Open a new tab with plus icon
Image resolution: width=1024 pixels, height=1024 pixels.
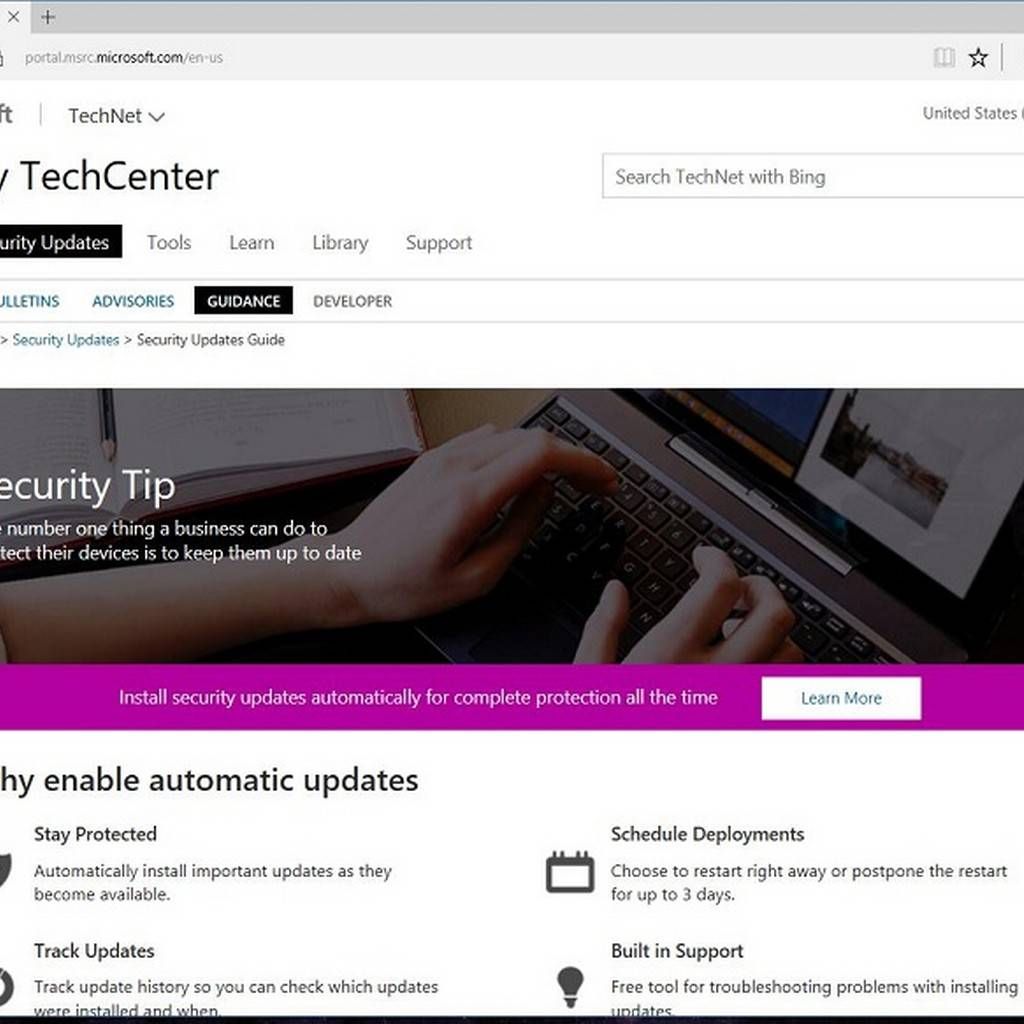48,17
